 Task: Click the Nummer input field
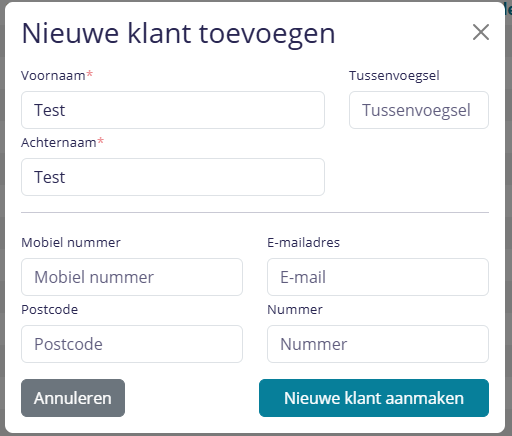coord(378,344)
